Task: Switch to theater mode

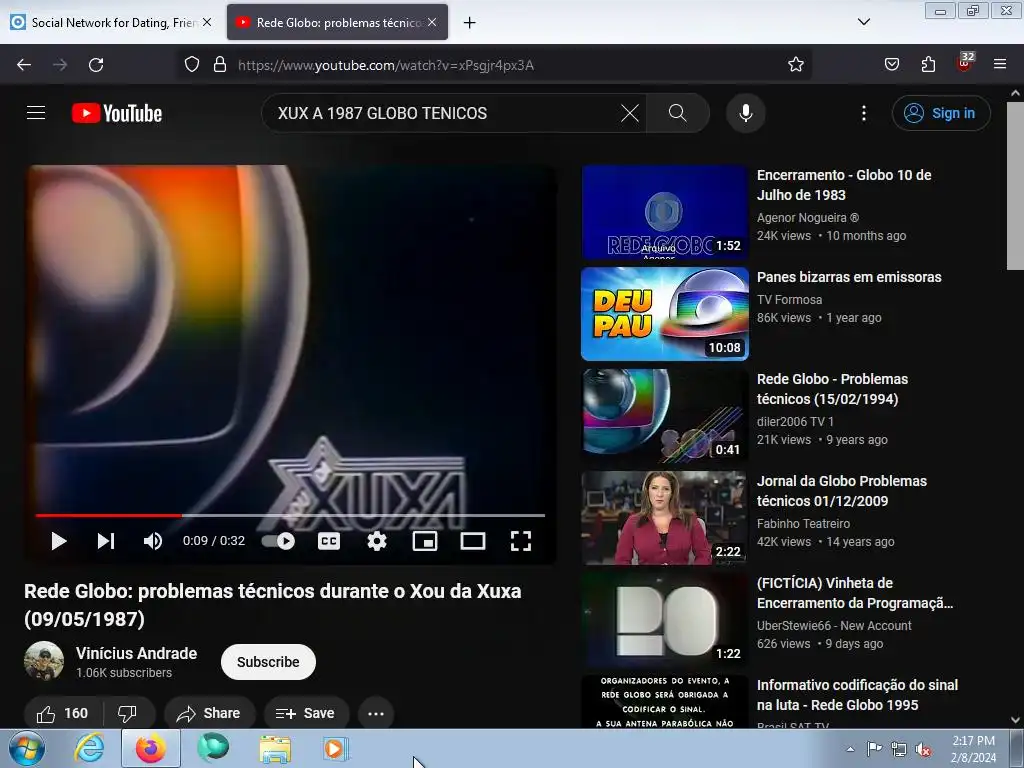Action: (x=473, y=541)
